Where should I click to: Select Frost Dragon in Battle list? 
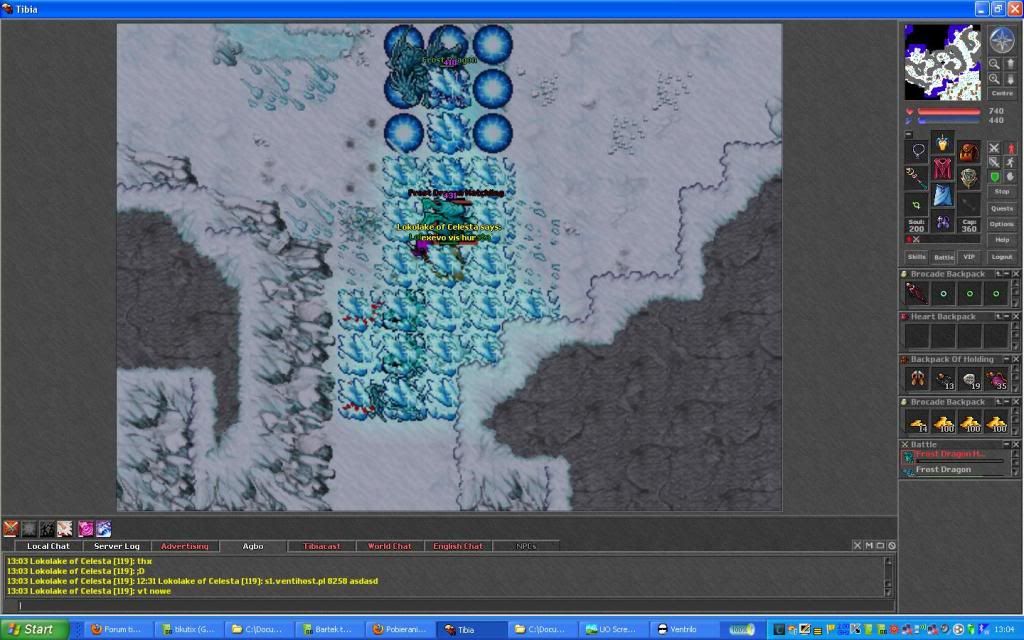(953, 470)
